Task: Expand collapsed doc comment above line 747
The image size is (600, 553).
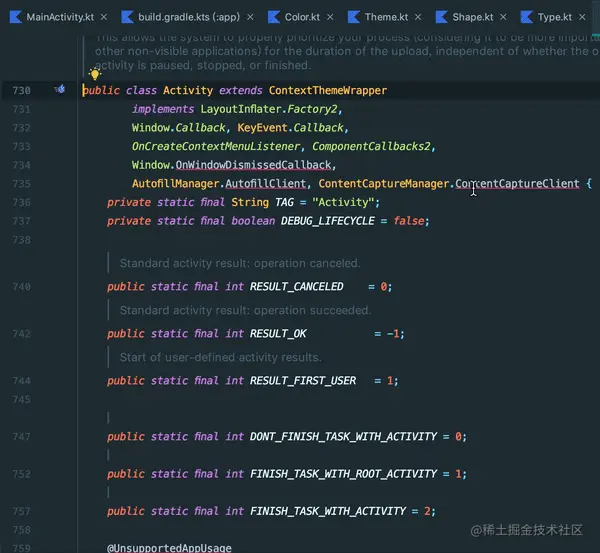Action: 108,418
